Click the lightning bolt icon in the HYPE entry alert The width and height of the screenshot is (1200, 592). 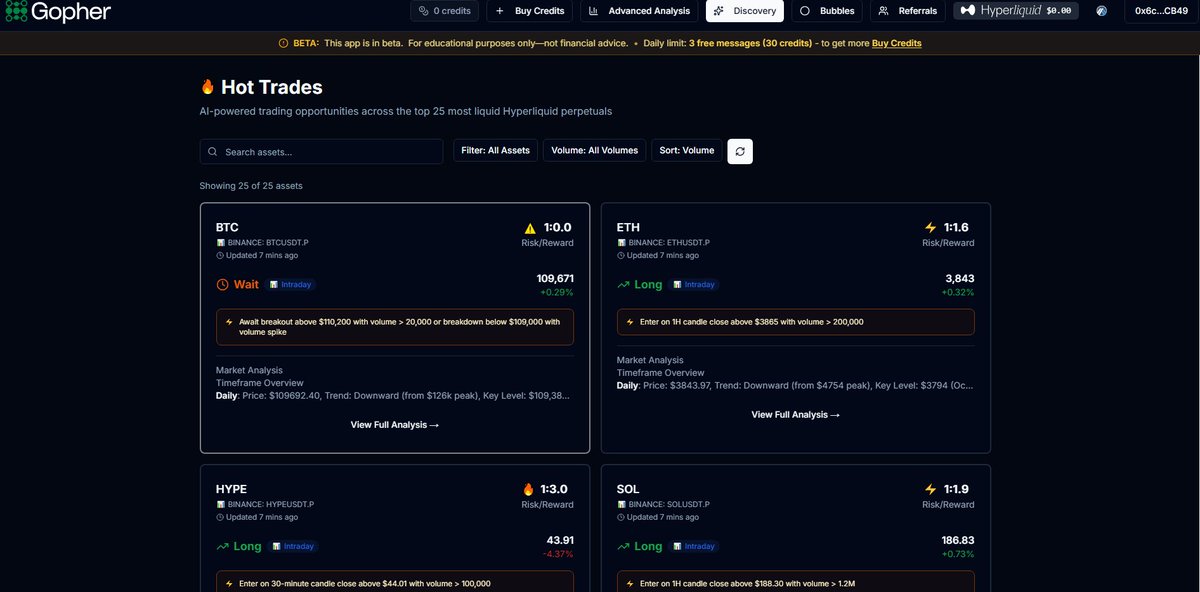click(229, 583)
